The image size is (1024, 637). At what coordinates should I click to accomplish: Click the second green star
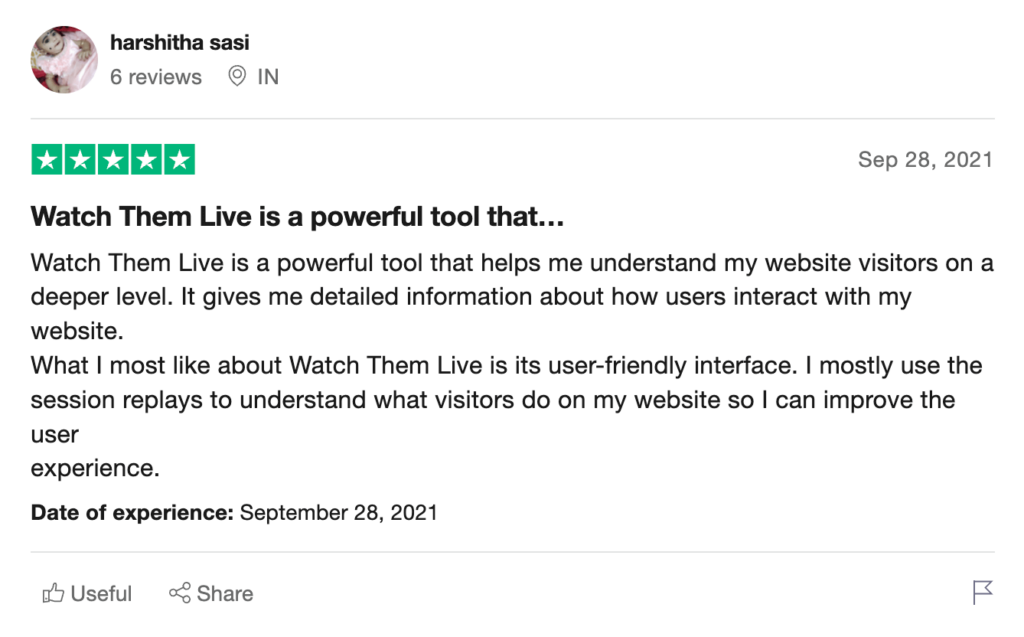pyautogui.click(x=80, y=159)
